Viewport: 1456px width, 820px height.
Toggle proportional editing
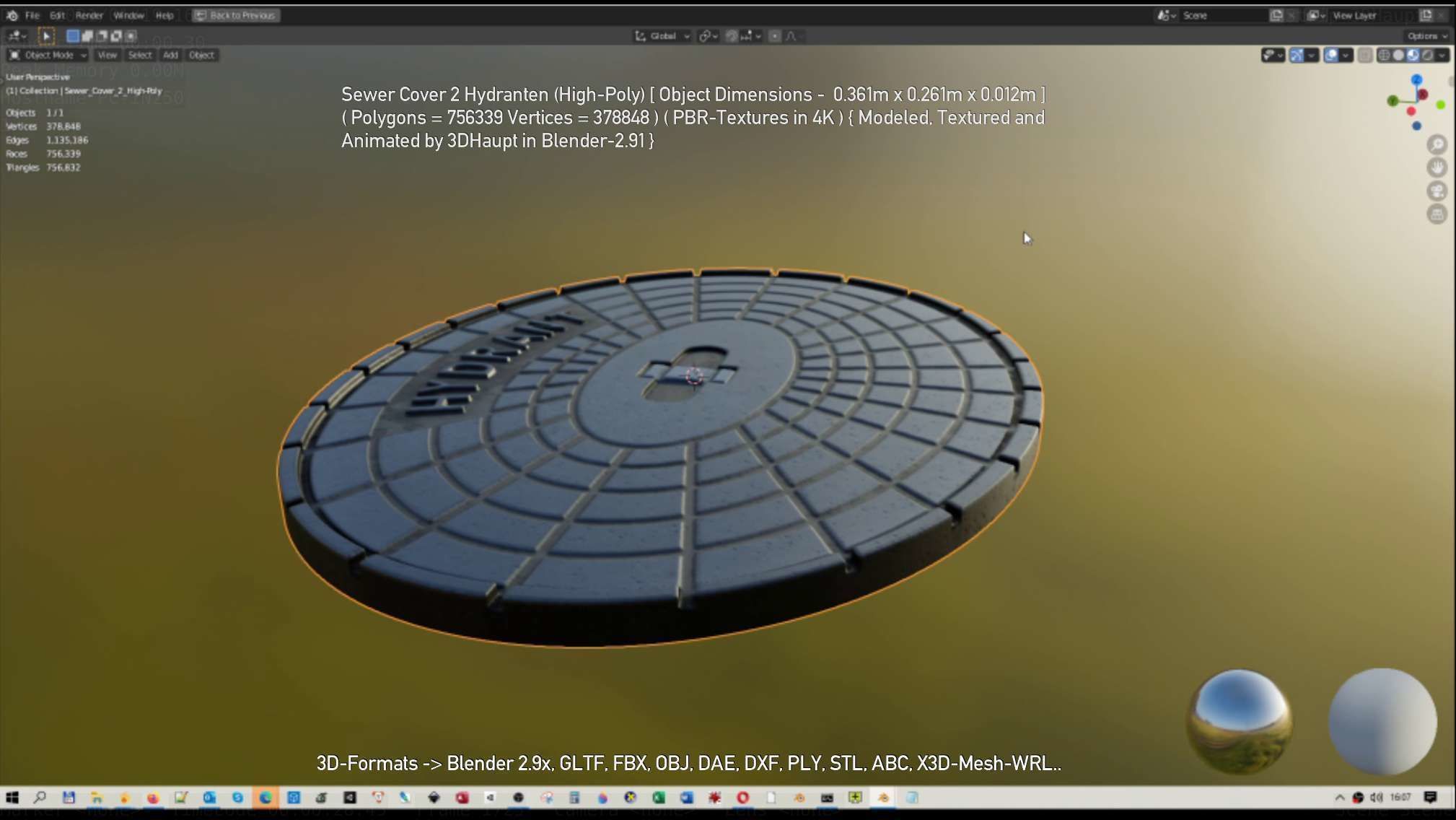(775, 36)
